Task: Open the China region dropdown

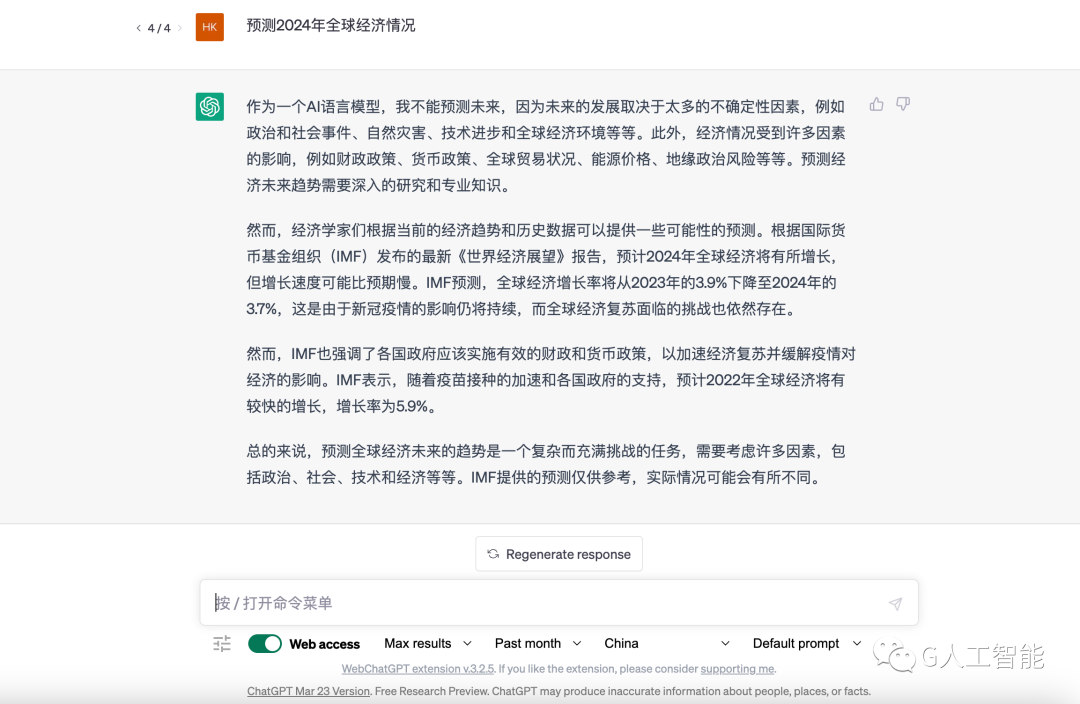Action: click(x=667, y=643)
